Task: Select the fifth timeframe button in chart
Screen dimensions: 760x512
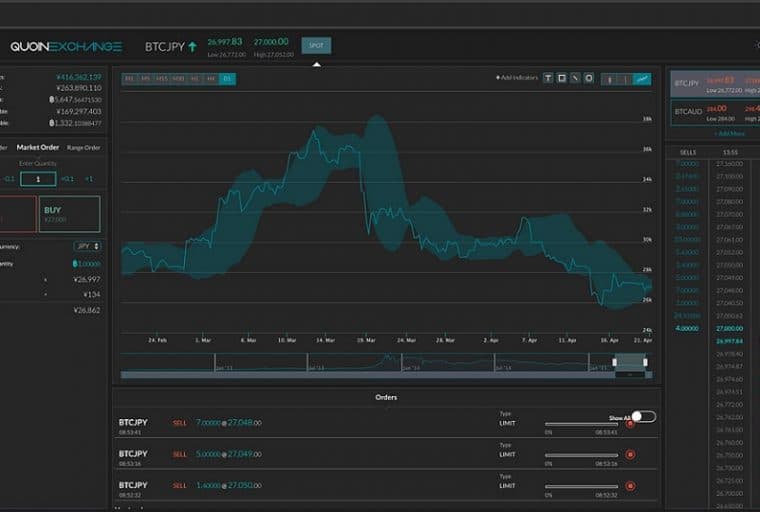Action: pyautogui.click(x=195, y=79)
